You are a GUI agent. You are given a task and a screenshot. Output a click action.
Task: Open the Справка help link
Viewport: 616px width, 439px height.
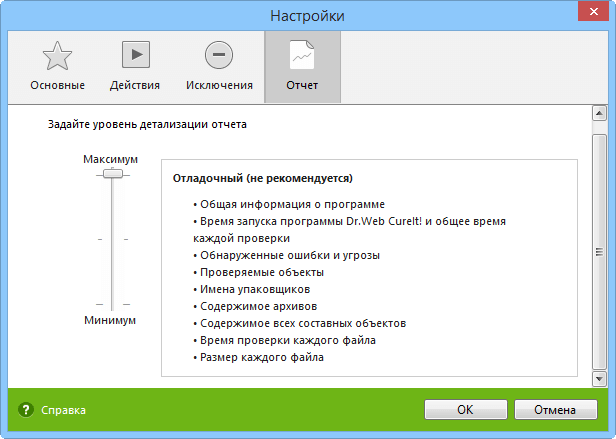coord(63,410)
